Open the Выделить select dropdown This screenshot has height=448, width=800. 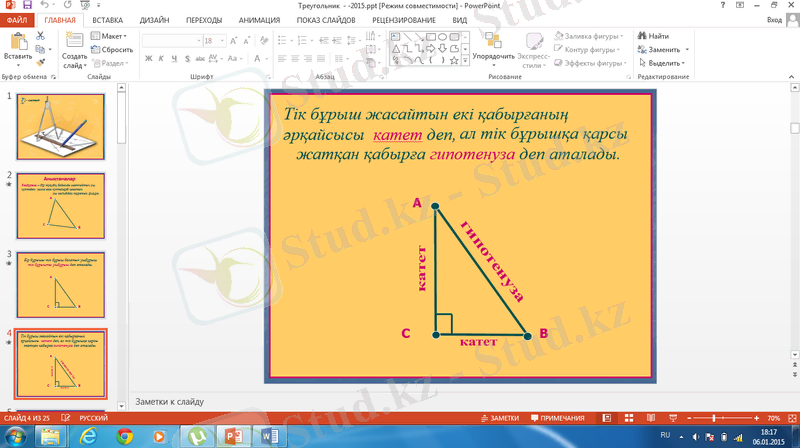point(664,62)
